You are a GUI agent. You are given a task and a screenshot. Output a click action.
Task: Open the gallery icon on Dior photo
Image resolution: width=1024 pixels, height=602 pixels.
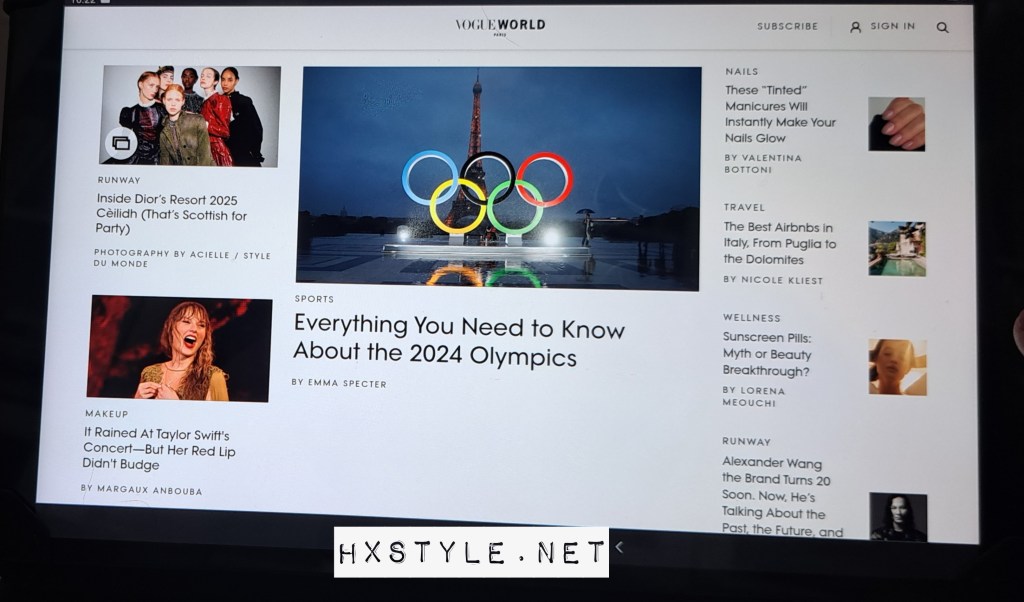(x=121, y=143)
